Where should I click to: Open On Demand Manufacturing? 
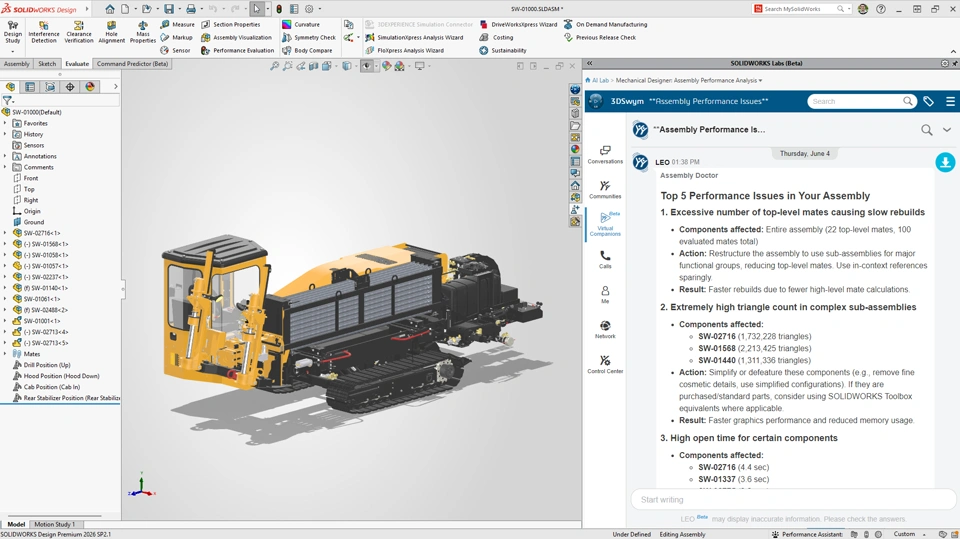click(605, 24)
